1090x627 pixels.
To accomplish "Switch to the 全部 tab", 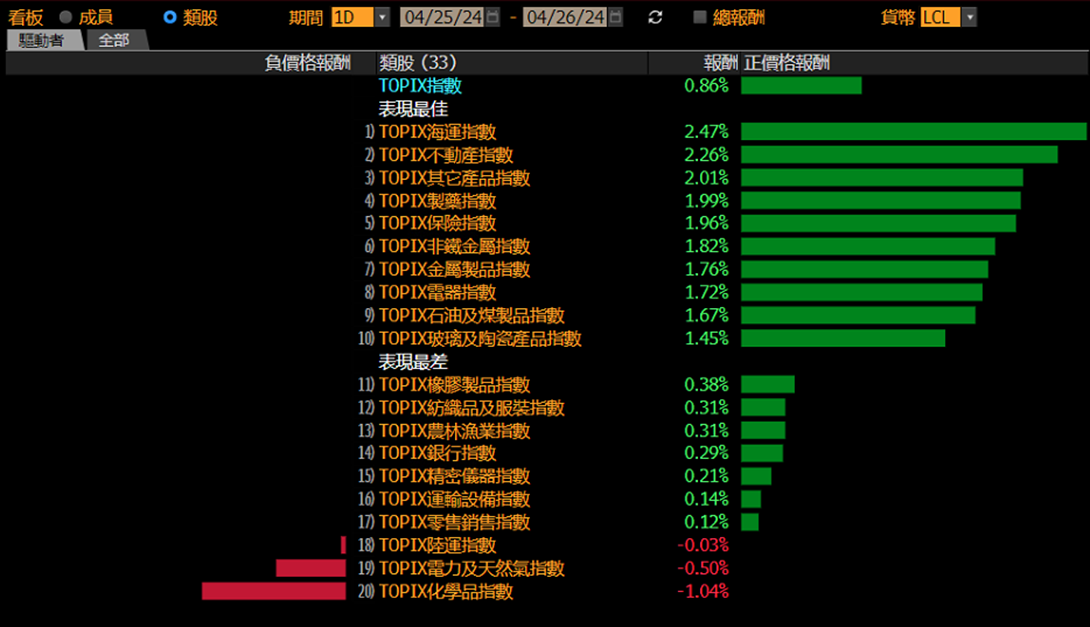I will click(x=115, y=40).
